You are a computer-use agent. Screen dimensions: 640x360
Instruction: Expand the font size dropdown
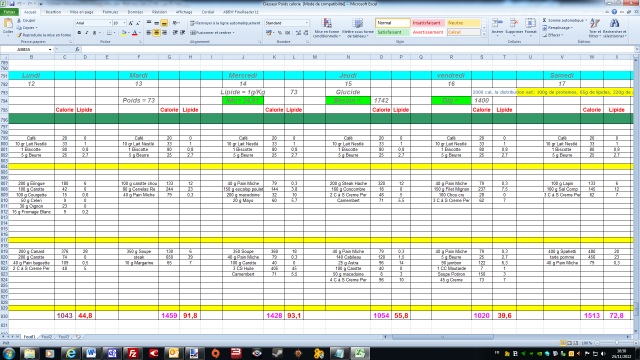124,23
